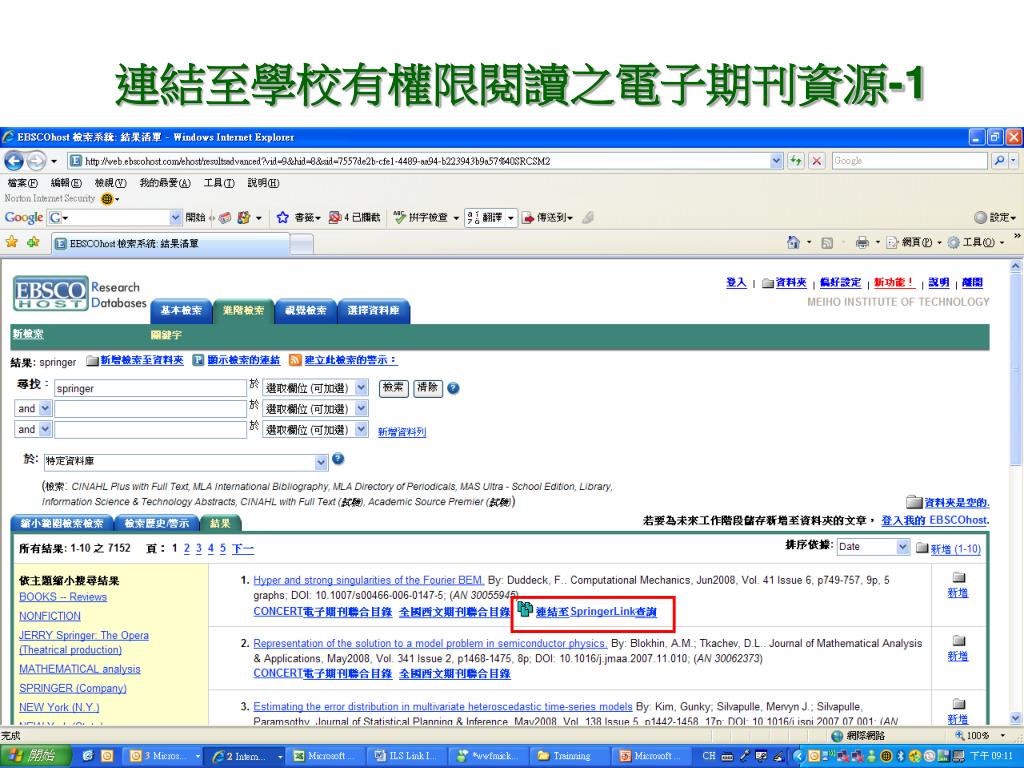Click the search magnifier beside the Google box
Image resolution: width=1024 pixels, height=768 pixels.
tap(999, 161)
